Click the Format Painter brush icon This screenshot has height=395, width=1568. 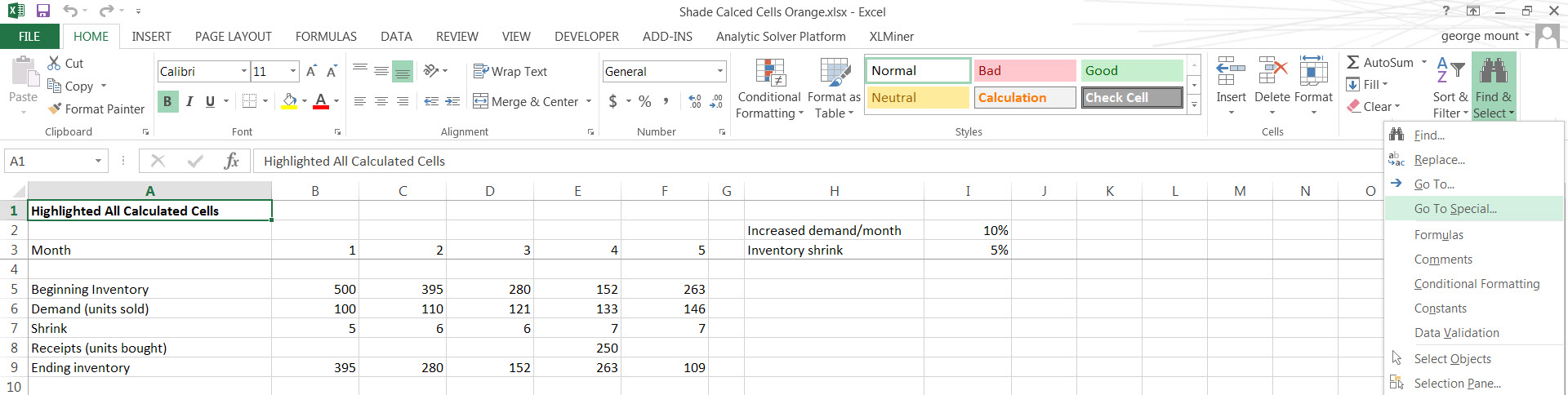pyautogui.click(x=55, y=109)
